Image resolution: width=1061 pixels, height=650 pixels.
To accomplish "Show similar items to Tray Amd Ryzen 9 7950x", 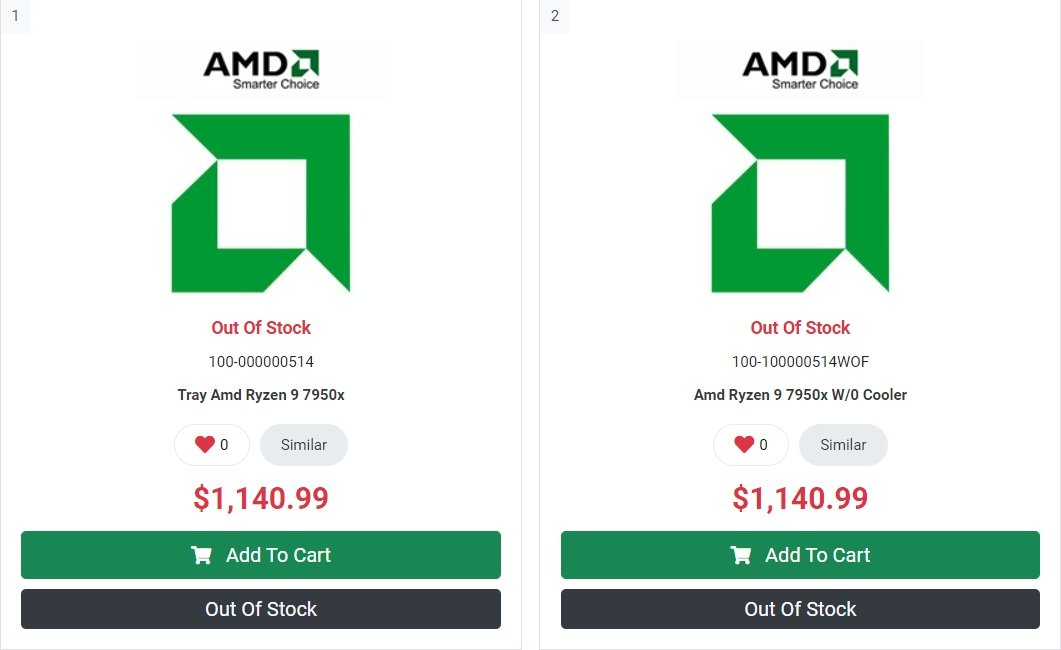I will (x=304, y=445).
